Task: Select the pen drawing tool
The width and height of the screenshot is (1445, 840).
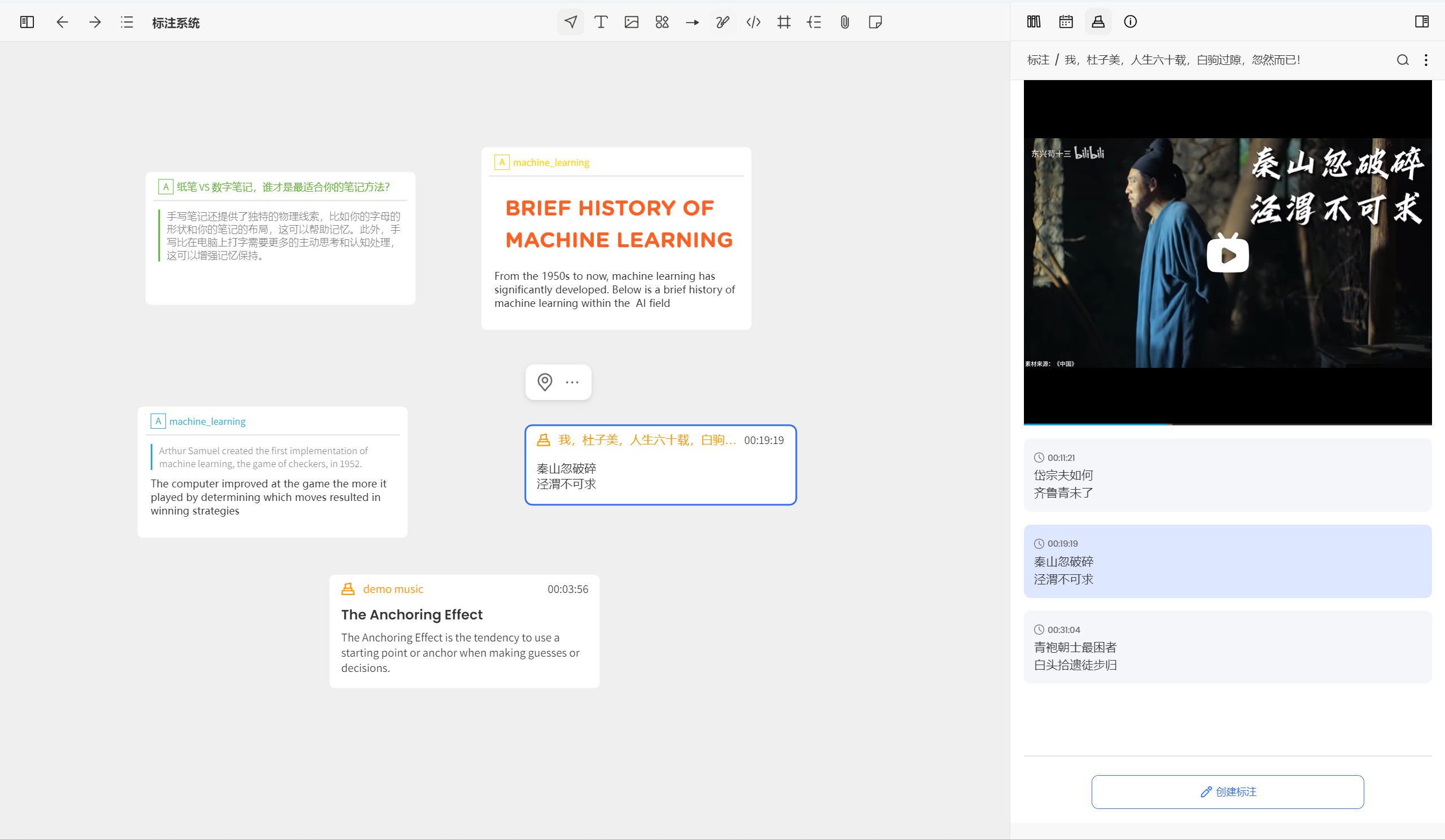Action: click(x=722, y=23)
